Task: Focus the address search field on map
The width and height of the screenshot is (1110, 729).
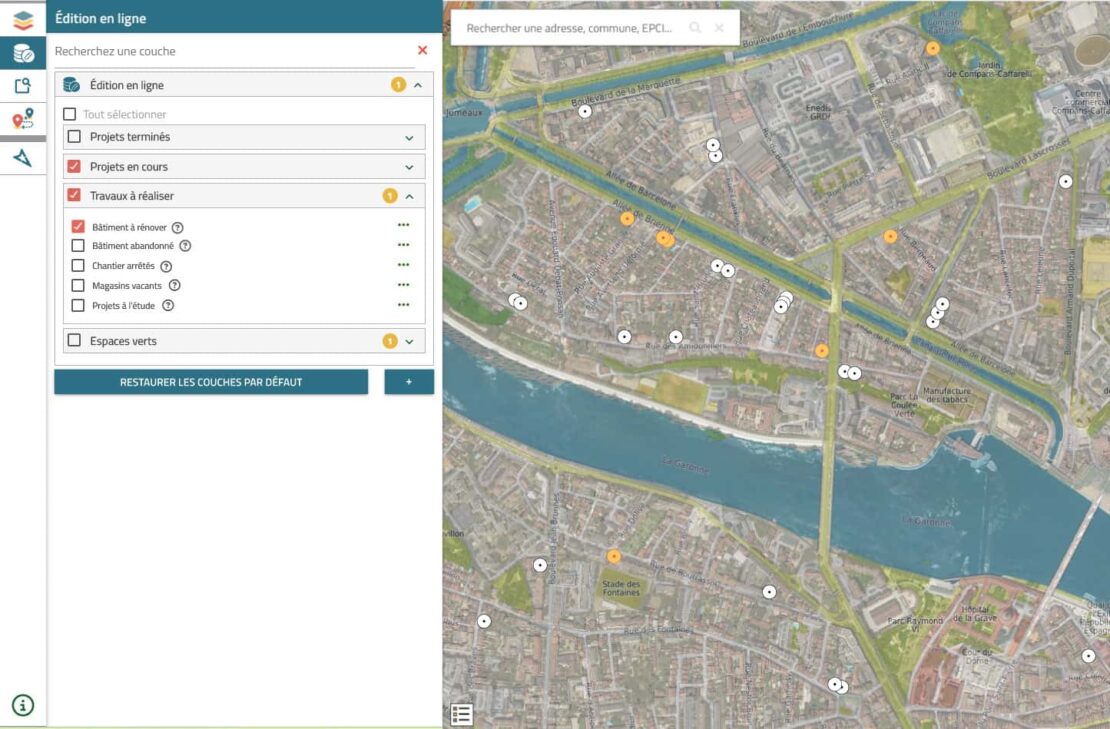Action: pos(570,29)
